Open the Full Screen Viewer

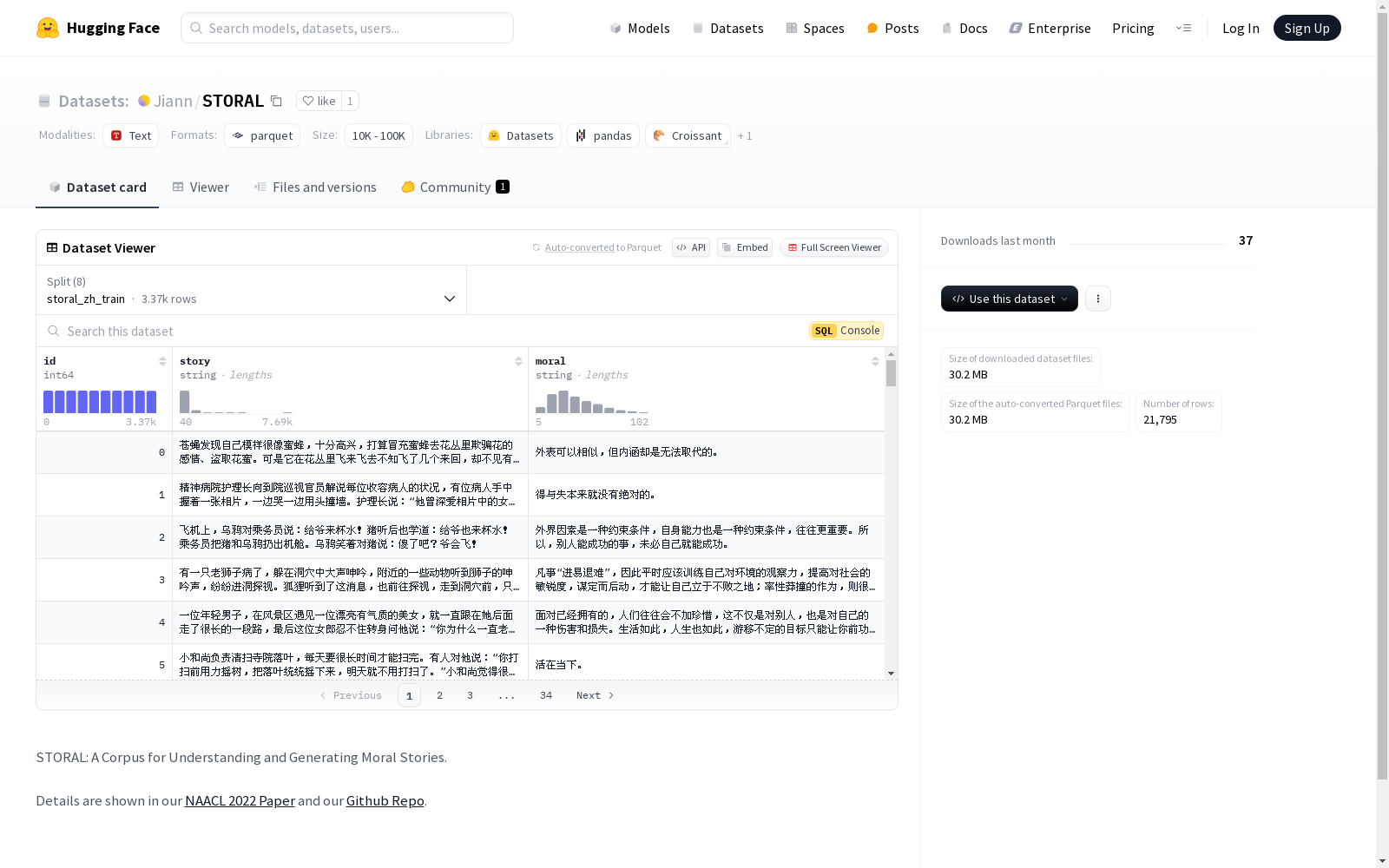coord(834,247)
